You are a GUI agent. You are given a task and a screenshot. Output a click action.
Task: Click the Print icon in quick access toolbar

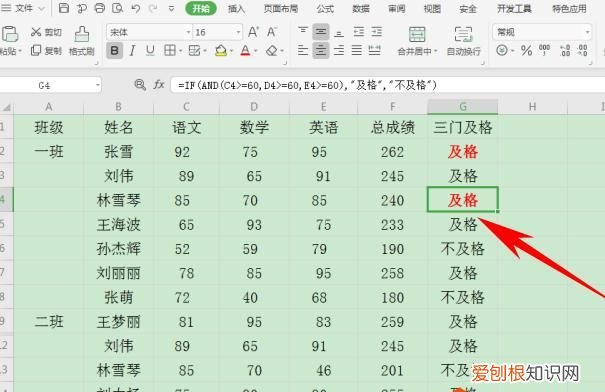pos(100,8)
